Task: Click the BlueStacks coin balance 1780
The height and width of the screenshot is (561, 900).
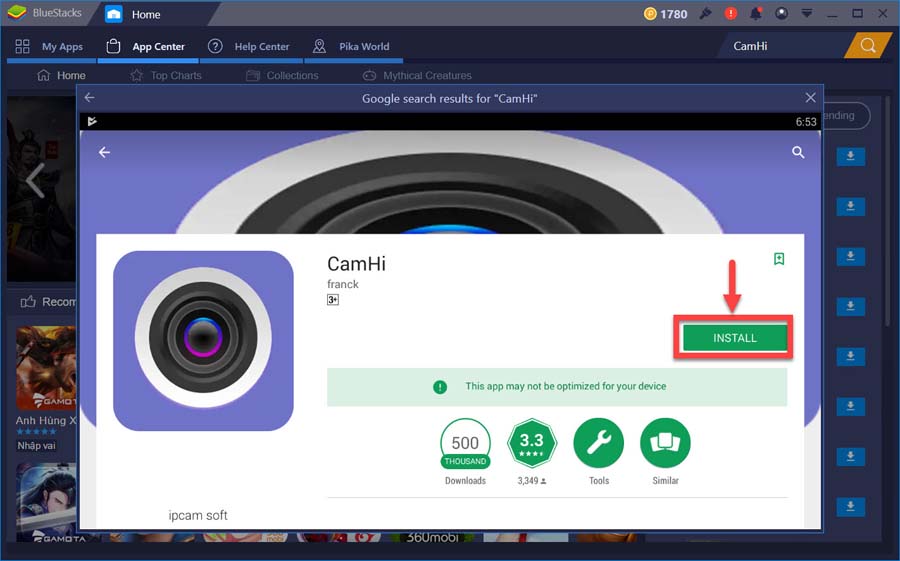Action: (x=666, y=14)
